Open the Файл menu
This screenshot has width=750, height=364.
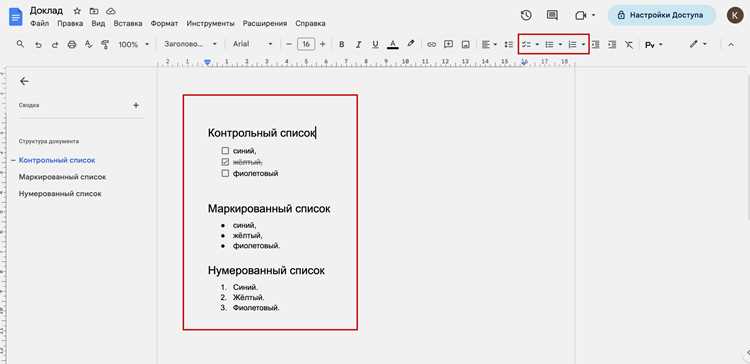click(x=39, y=23)
